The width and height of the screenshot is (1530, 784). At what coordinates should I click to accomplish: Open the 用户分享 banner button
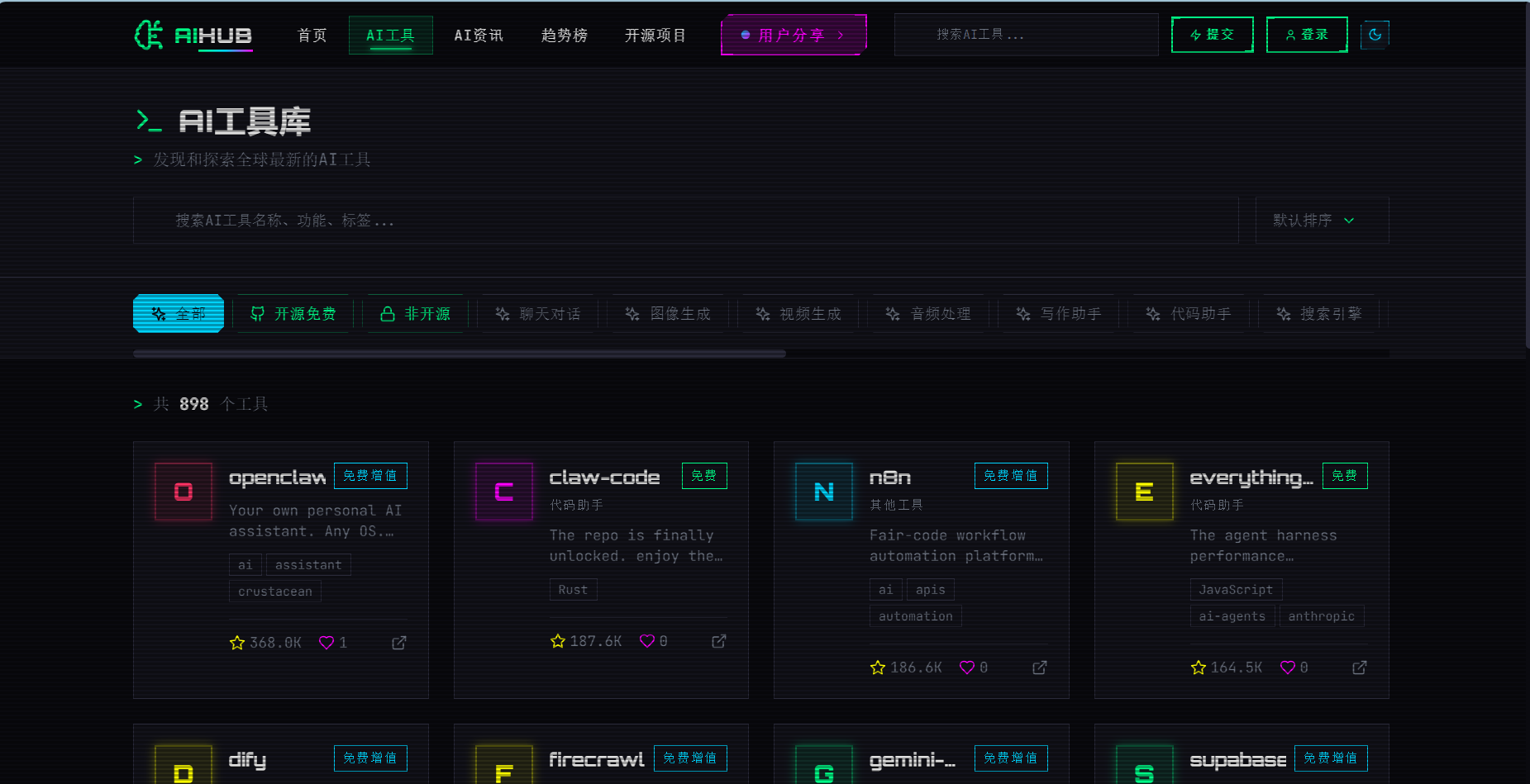click(794, 35)
